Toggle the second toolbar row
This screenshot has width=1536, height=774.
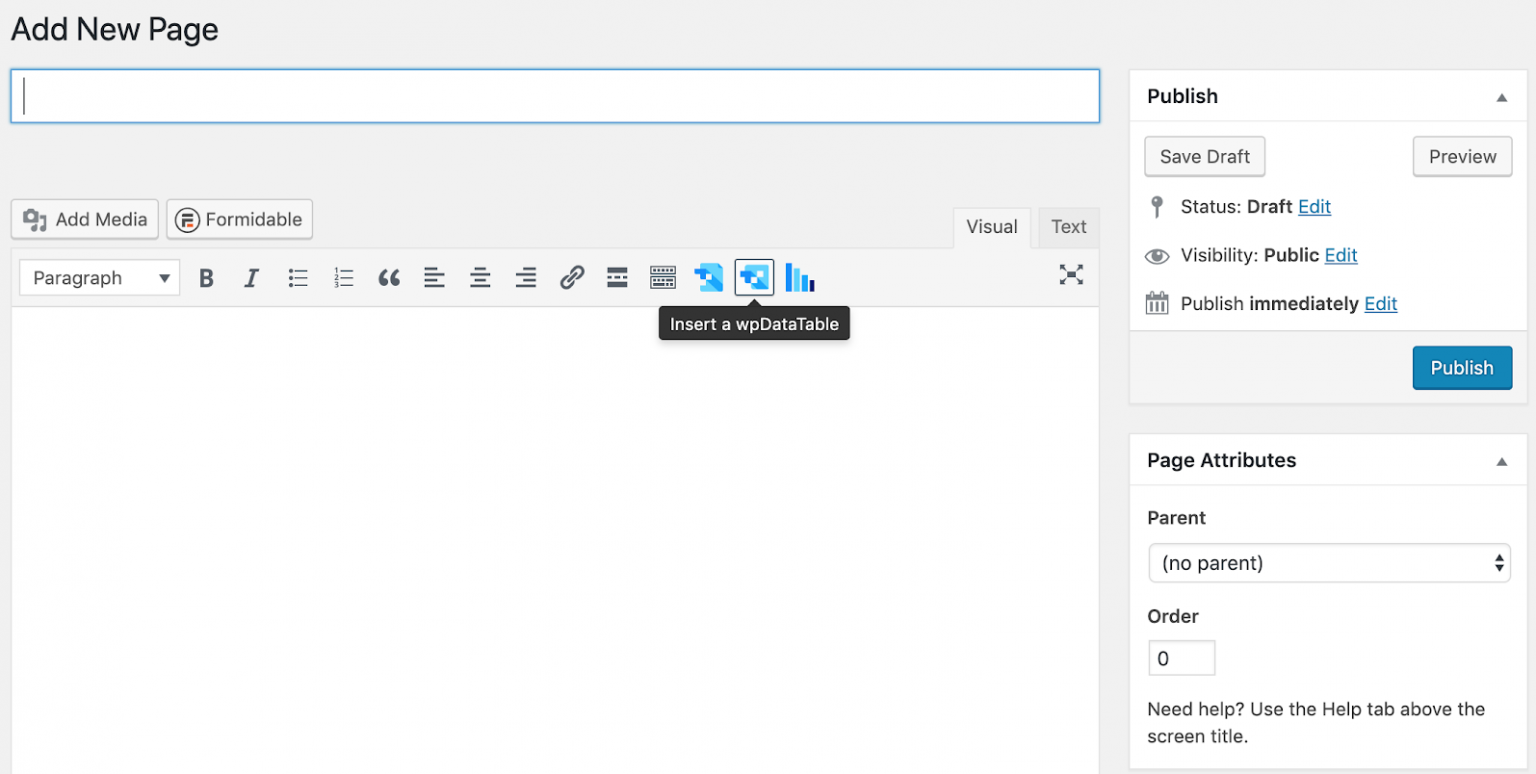click(663, 277)
